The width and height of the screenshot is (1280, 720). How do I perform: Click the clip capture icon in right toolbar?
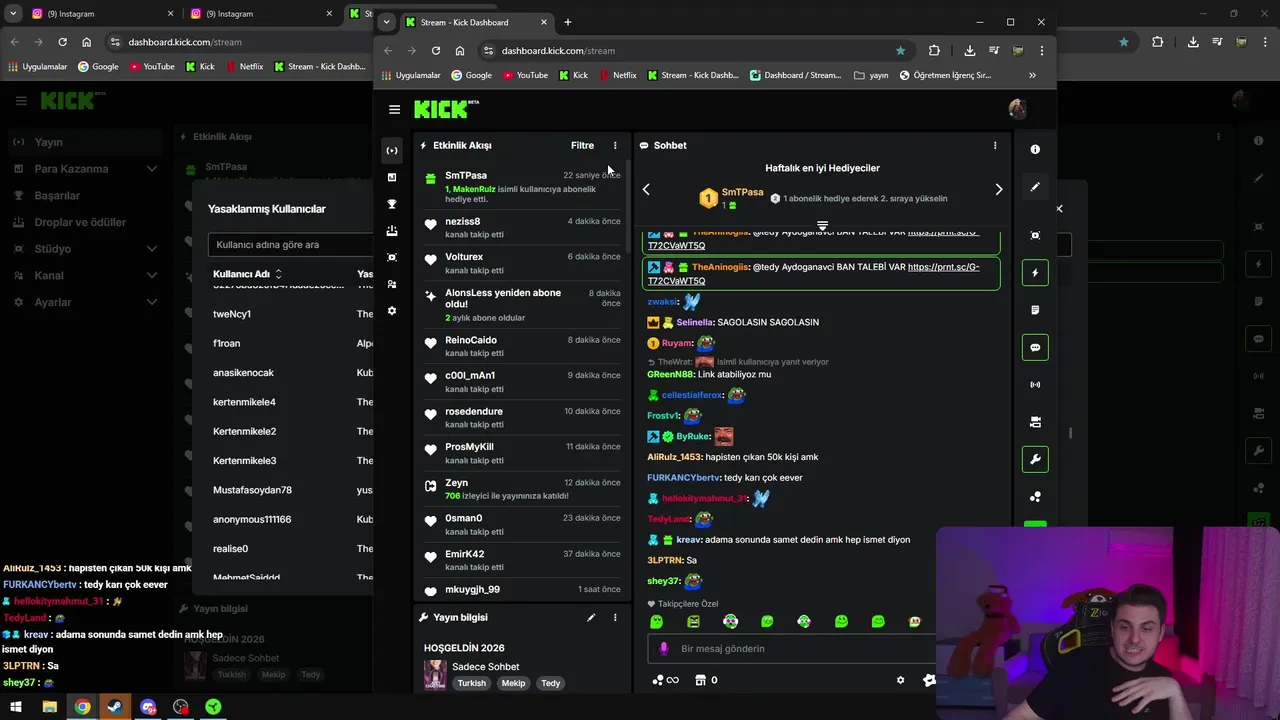[x=1035, y=235]
